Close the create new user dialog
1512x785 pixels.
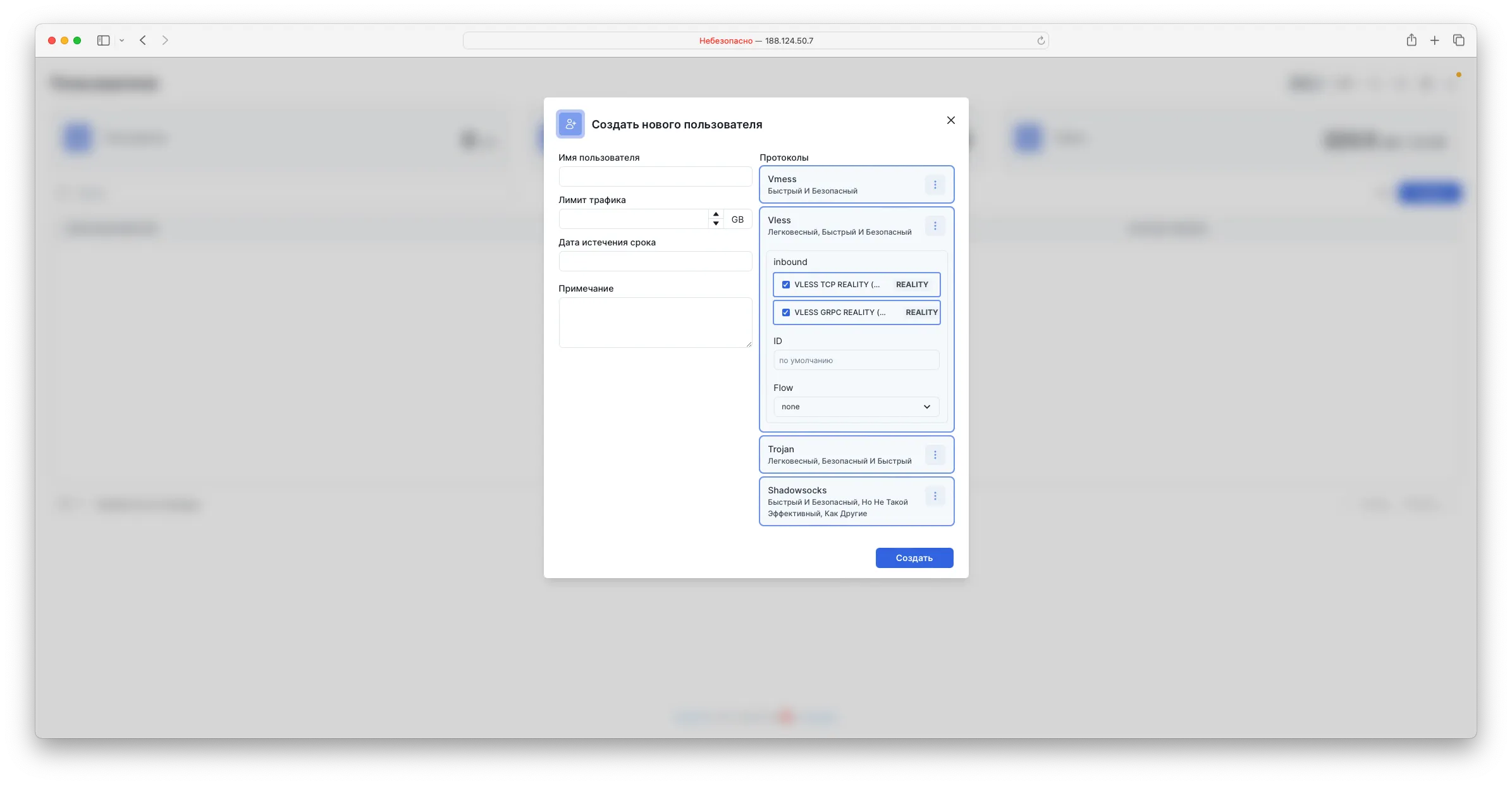click(950, 120)
